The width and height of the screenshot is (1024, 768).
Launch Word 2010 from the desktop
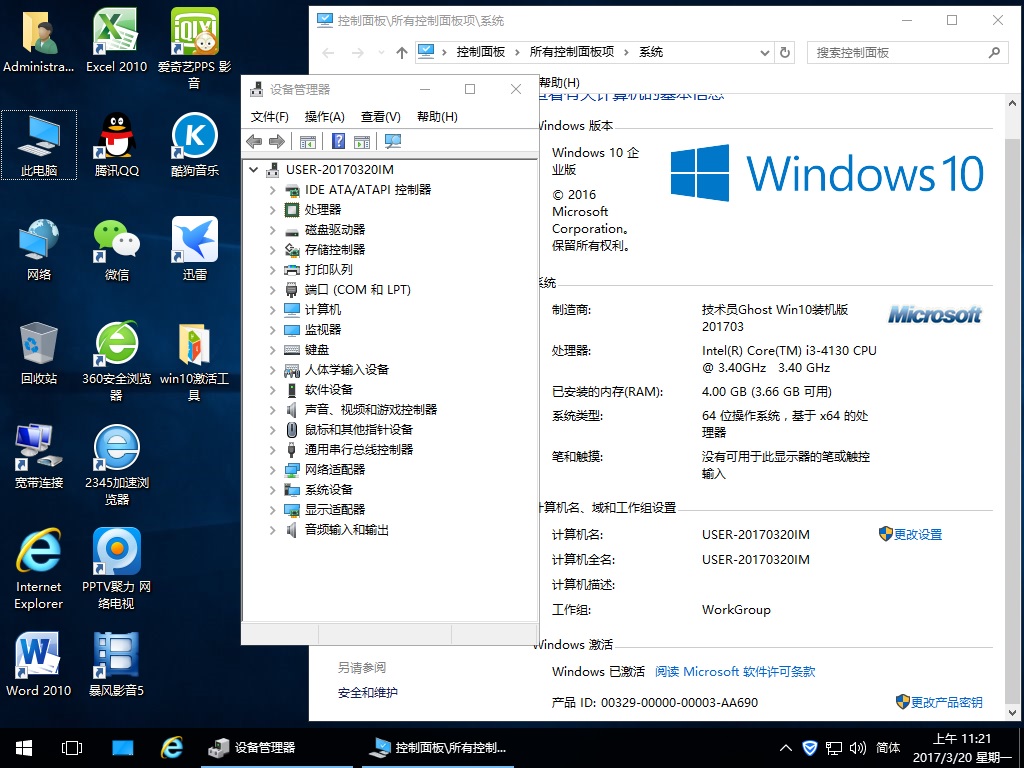pyautogui.click(x=39, y=664)
